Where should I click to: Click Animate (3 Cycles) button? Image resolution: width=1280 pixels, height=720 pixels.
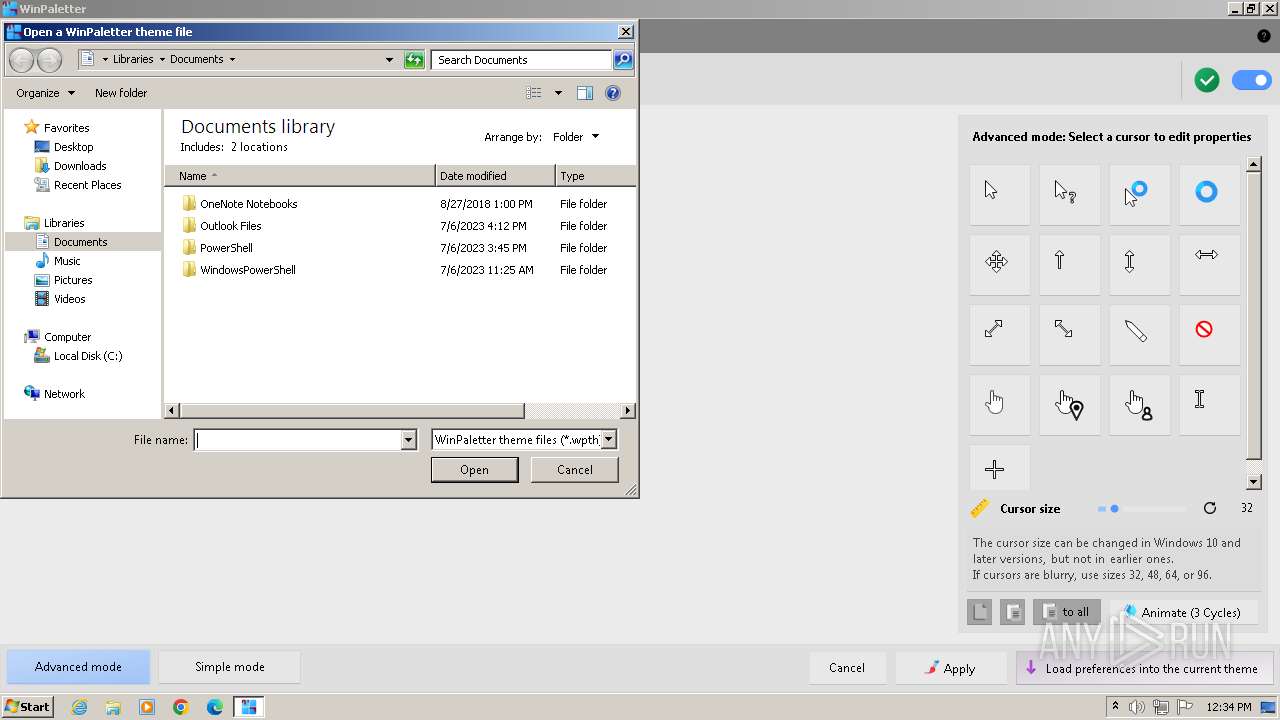(x=1183, y=612)
